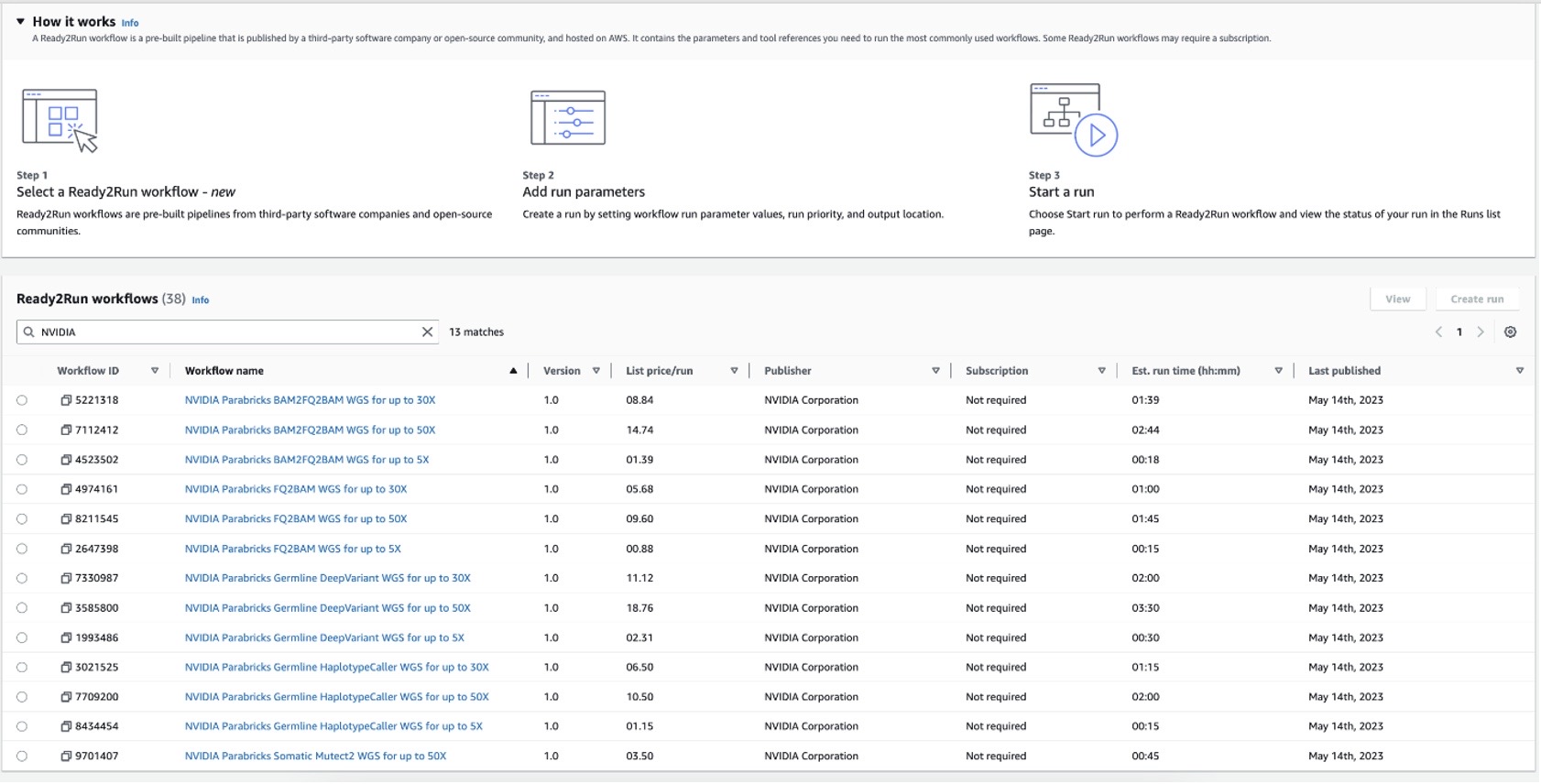This screenshot has width=1541, height=784.
Task: Copy workflow ID 9701407
Action: pyautogui.click(x=66, y=757)
